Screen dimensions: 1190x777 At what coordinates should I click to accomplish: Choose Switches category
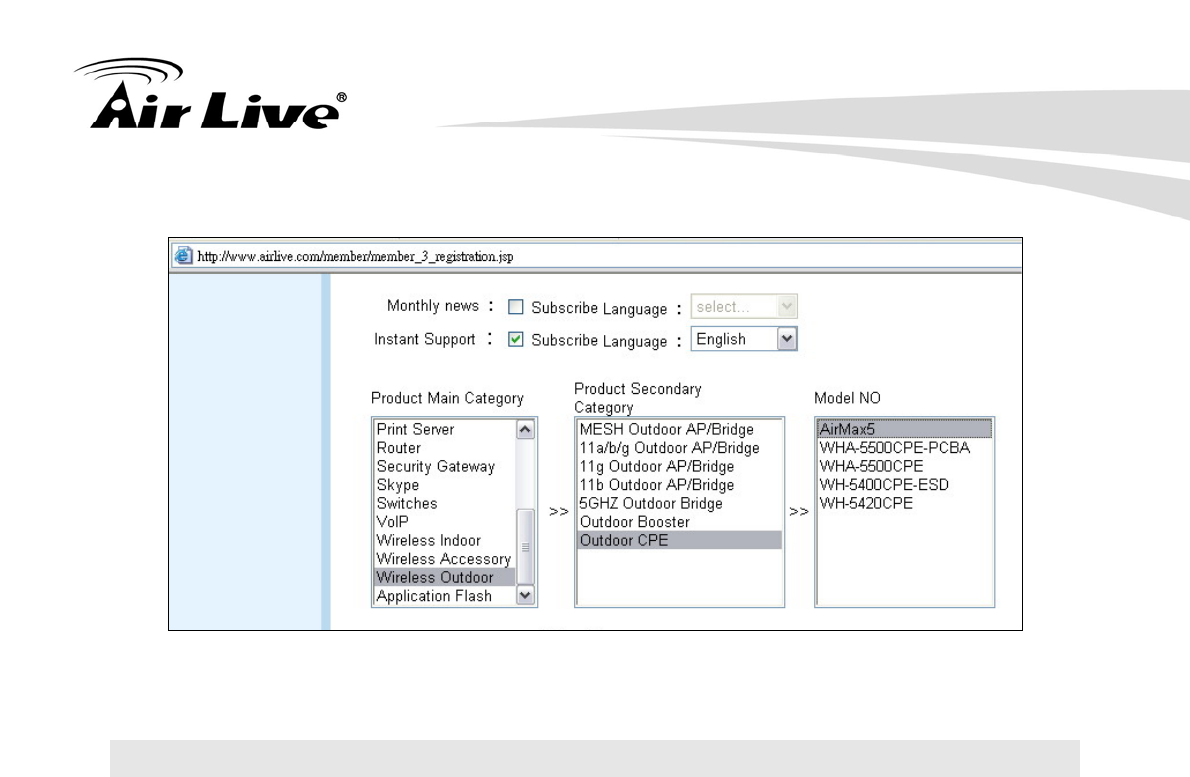(x=445, y=503)
